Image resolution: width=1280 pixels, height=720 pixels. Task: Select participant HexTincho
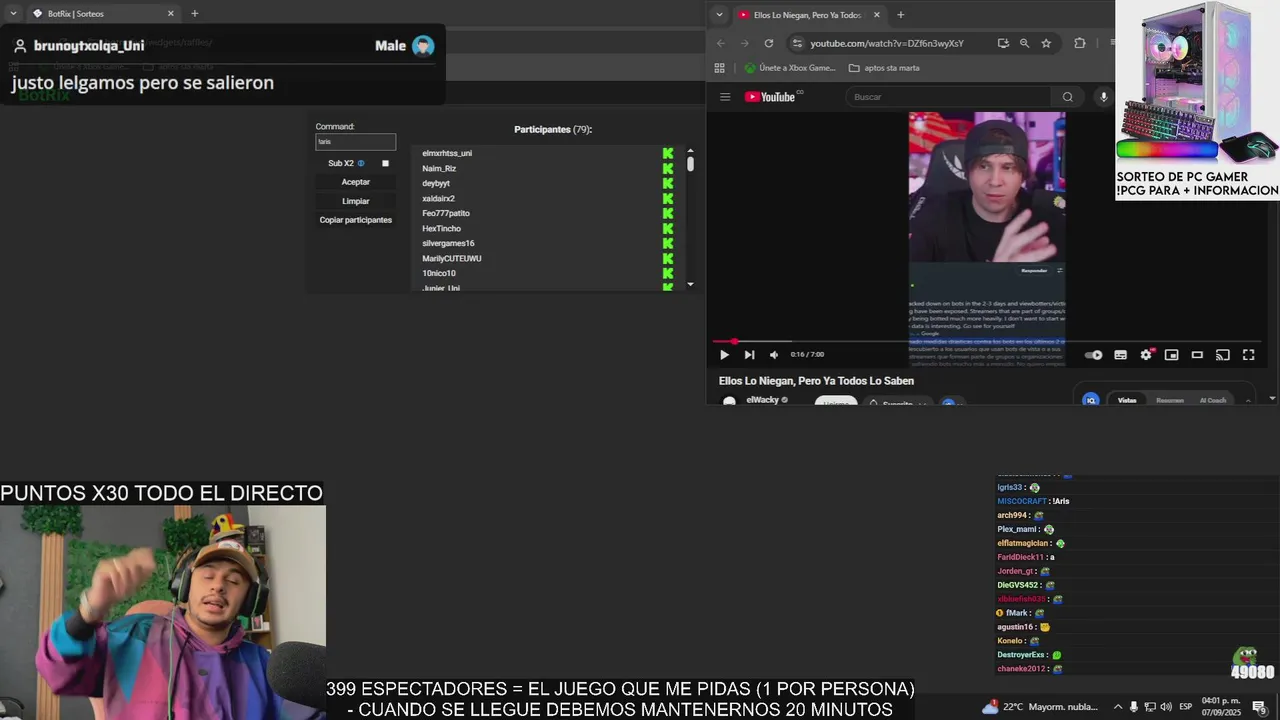441,228
